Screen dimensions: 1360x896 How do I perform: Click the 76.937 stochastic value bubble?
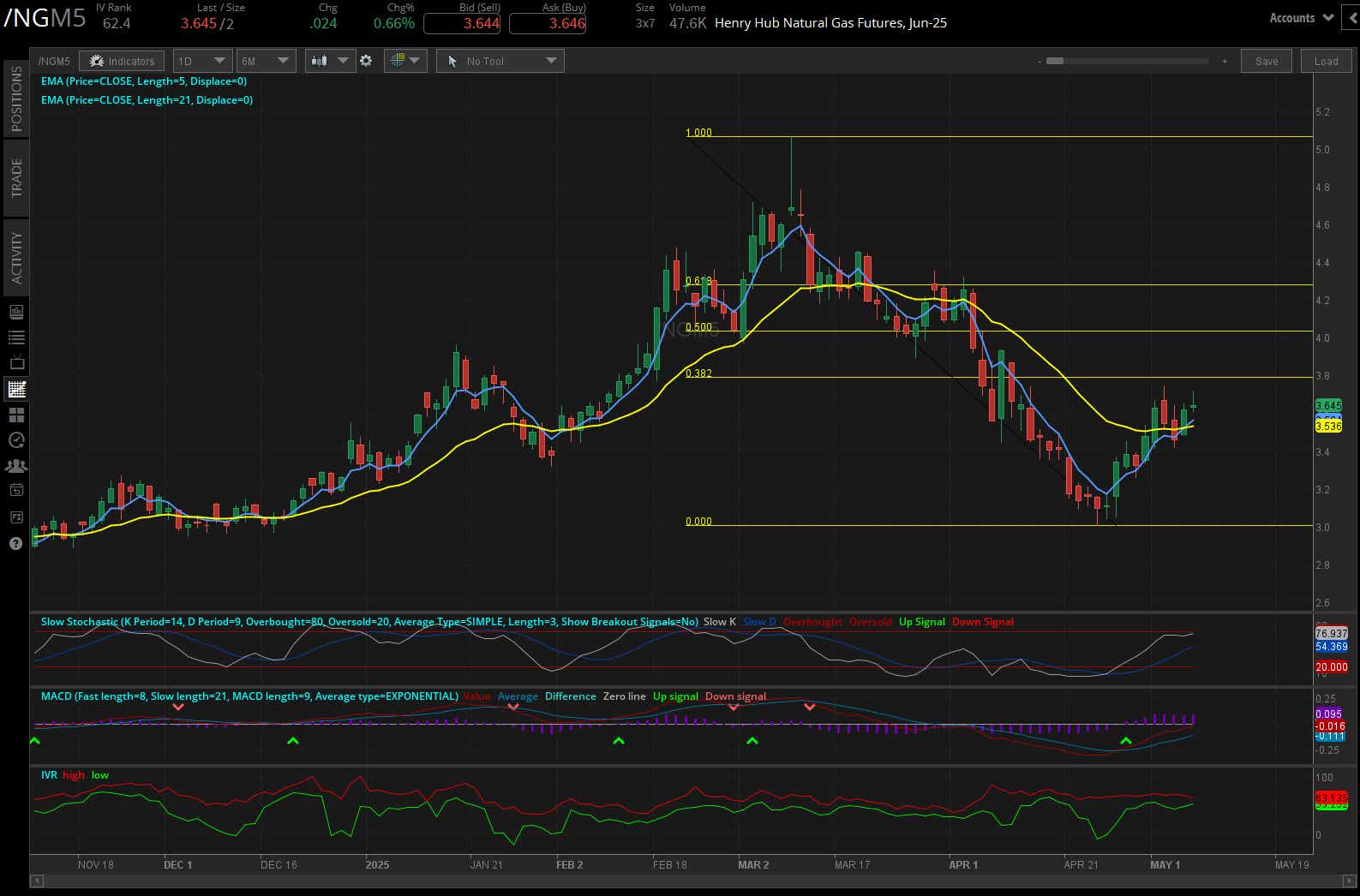coord(1331,634)
